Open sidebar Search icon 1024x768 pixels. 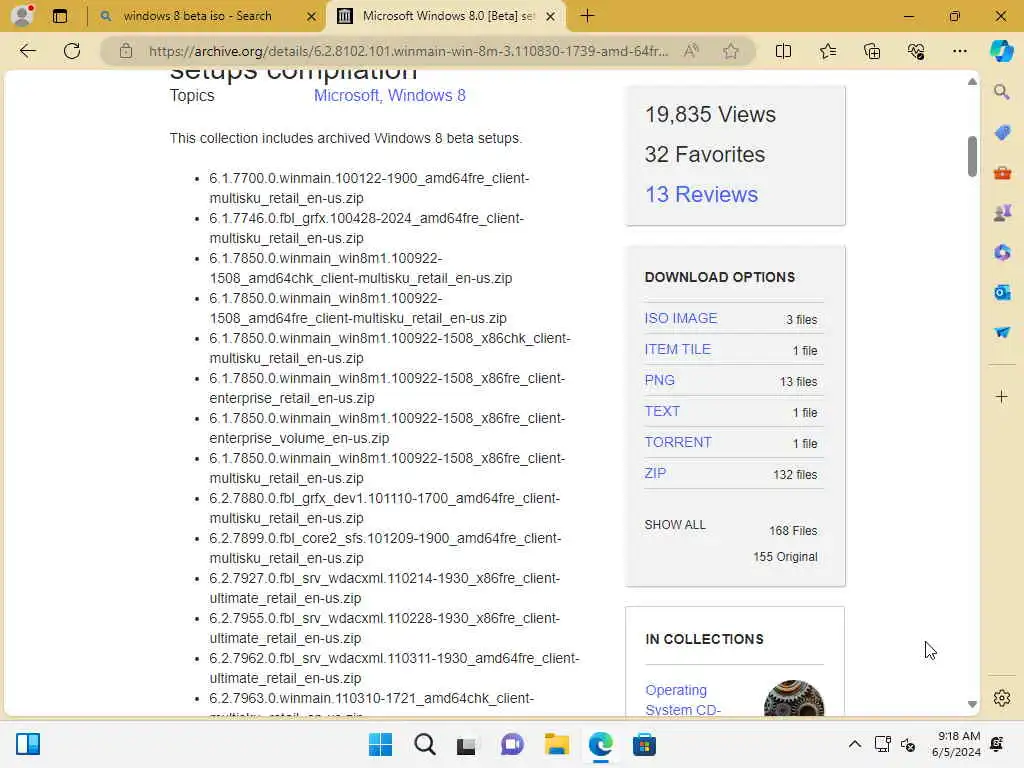(x=1002, y=92)
